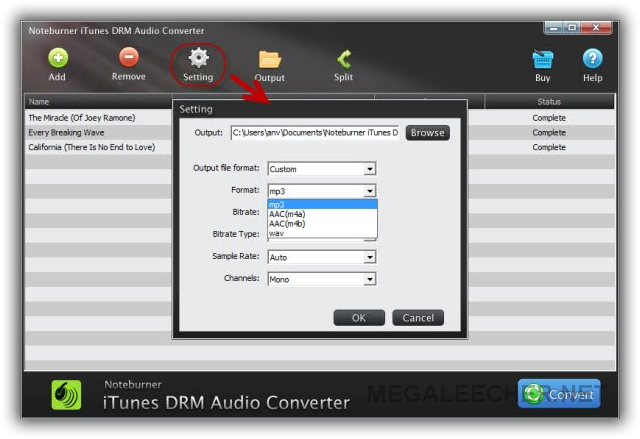Viewport: 640px width, 439px height.
Task: Click the Output path input field
Action: coord(315,133)
